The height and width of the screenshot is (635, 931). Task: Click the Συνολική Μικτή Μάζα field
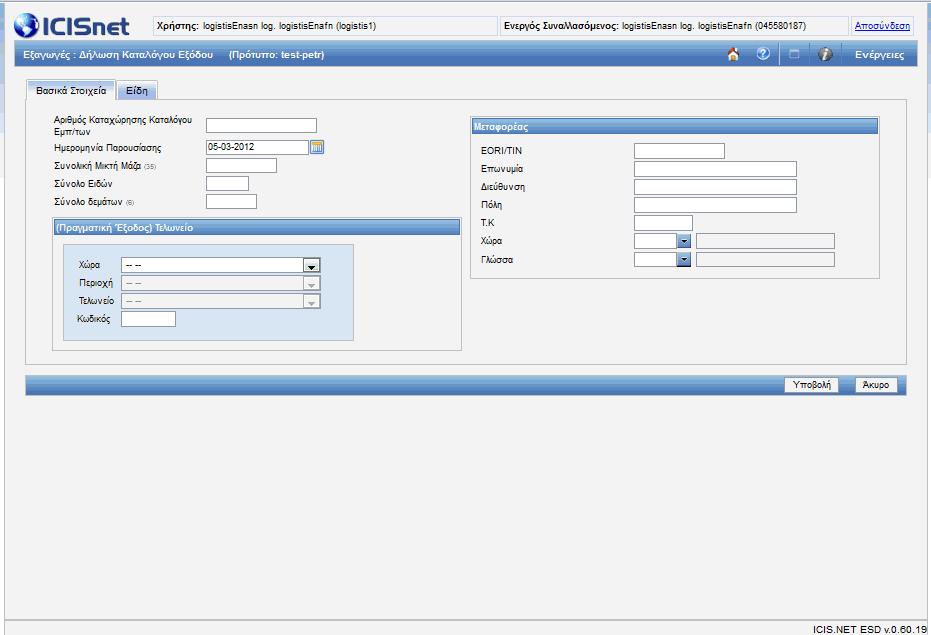[x=241, y=166]
